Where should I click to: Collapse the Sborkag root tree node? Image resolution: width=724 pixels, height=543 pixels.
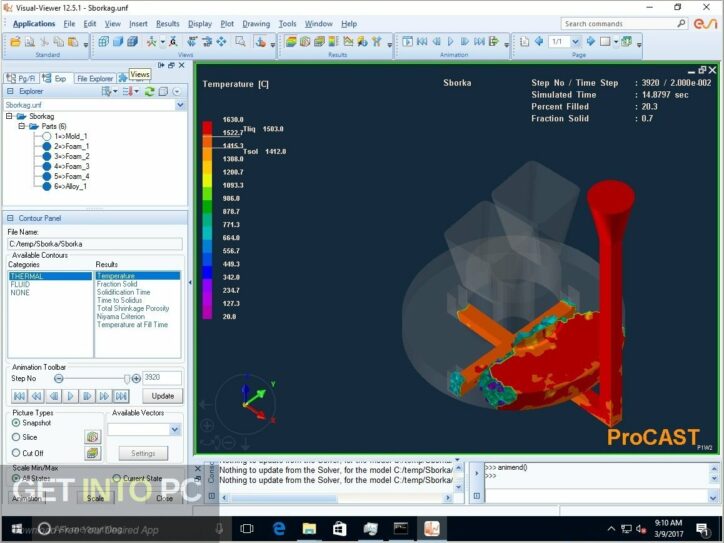tap(9, 116)
